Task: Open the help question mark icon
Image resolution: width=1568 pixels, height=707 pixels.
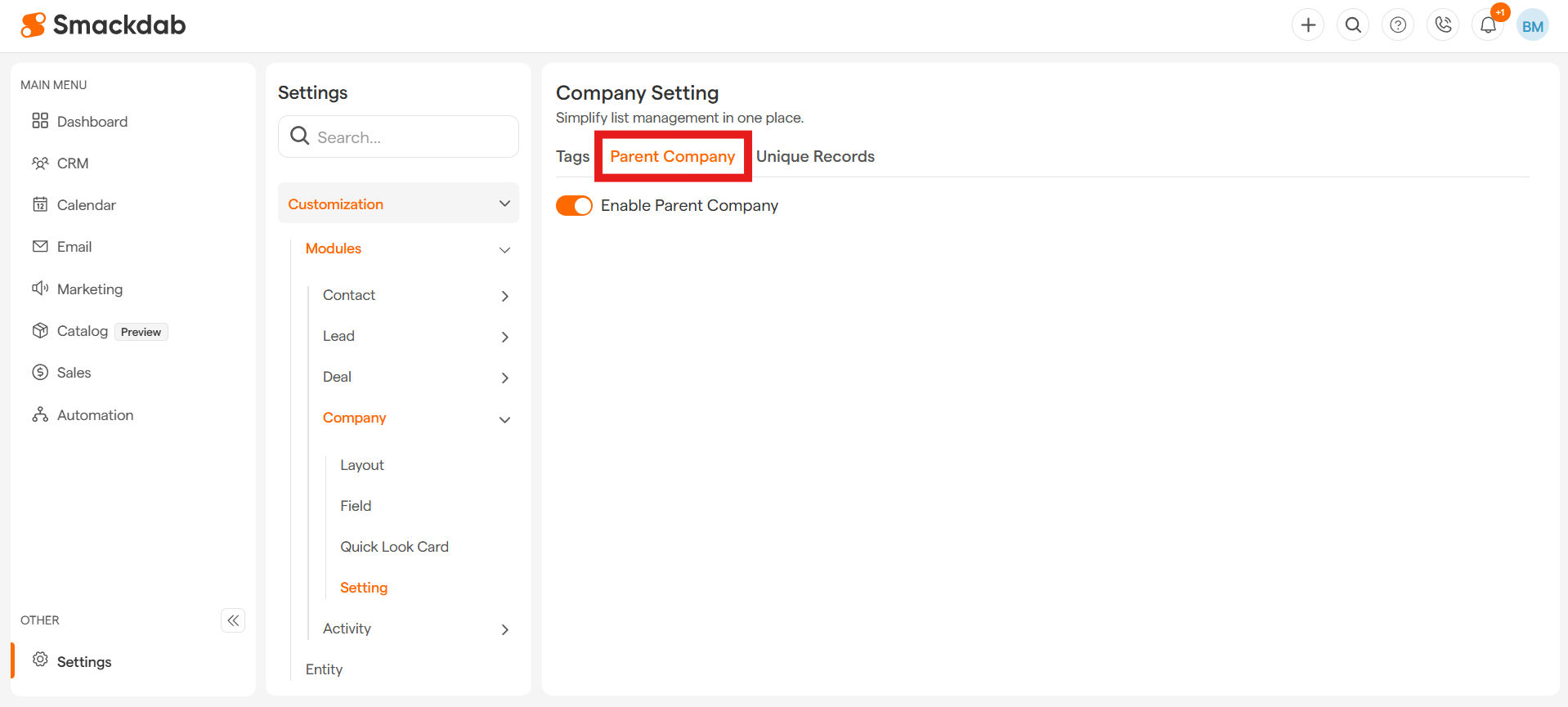Action: [1398, 25]
